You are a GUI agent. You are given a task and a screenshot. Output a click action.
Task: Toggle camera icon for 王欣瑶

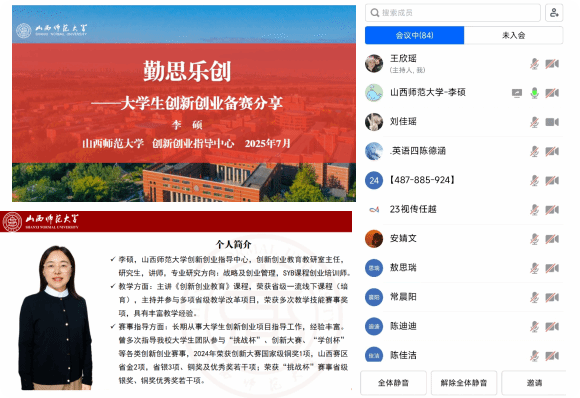click(552, 64)
